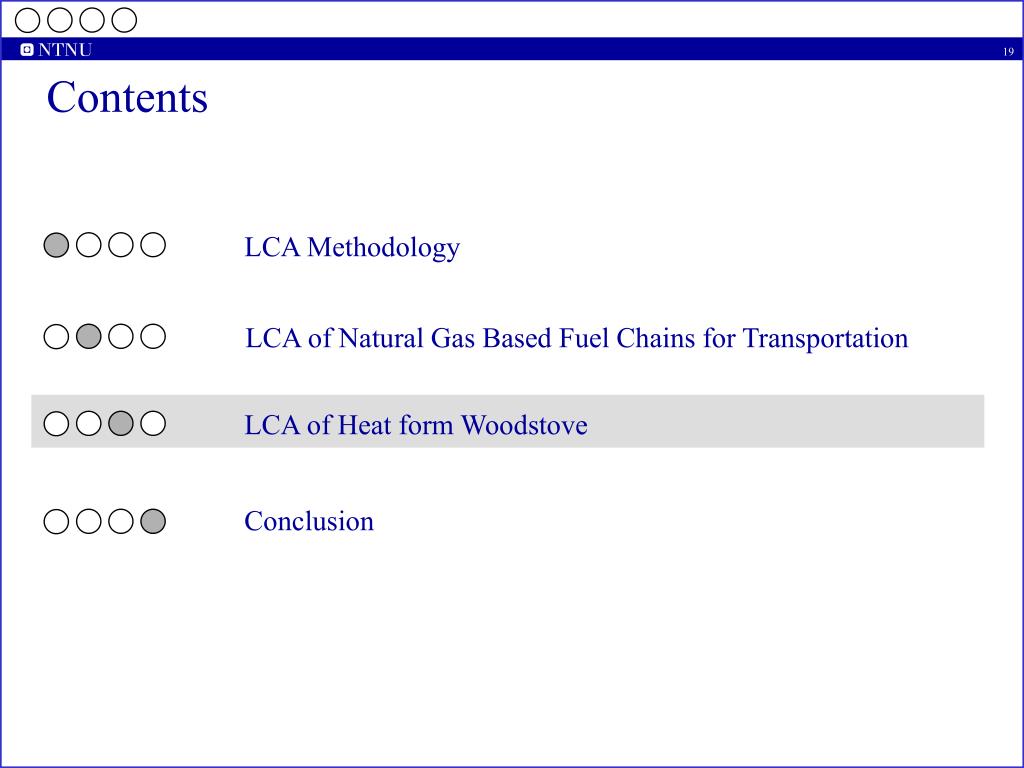Screen dimensions: 1024x768
Task: Click NTNU text in the blue header
Action: point(65,50)
